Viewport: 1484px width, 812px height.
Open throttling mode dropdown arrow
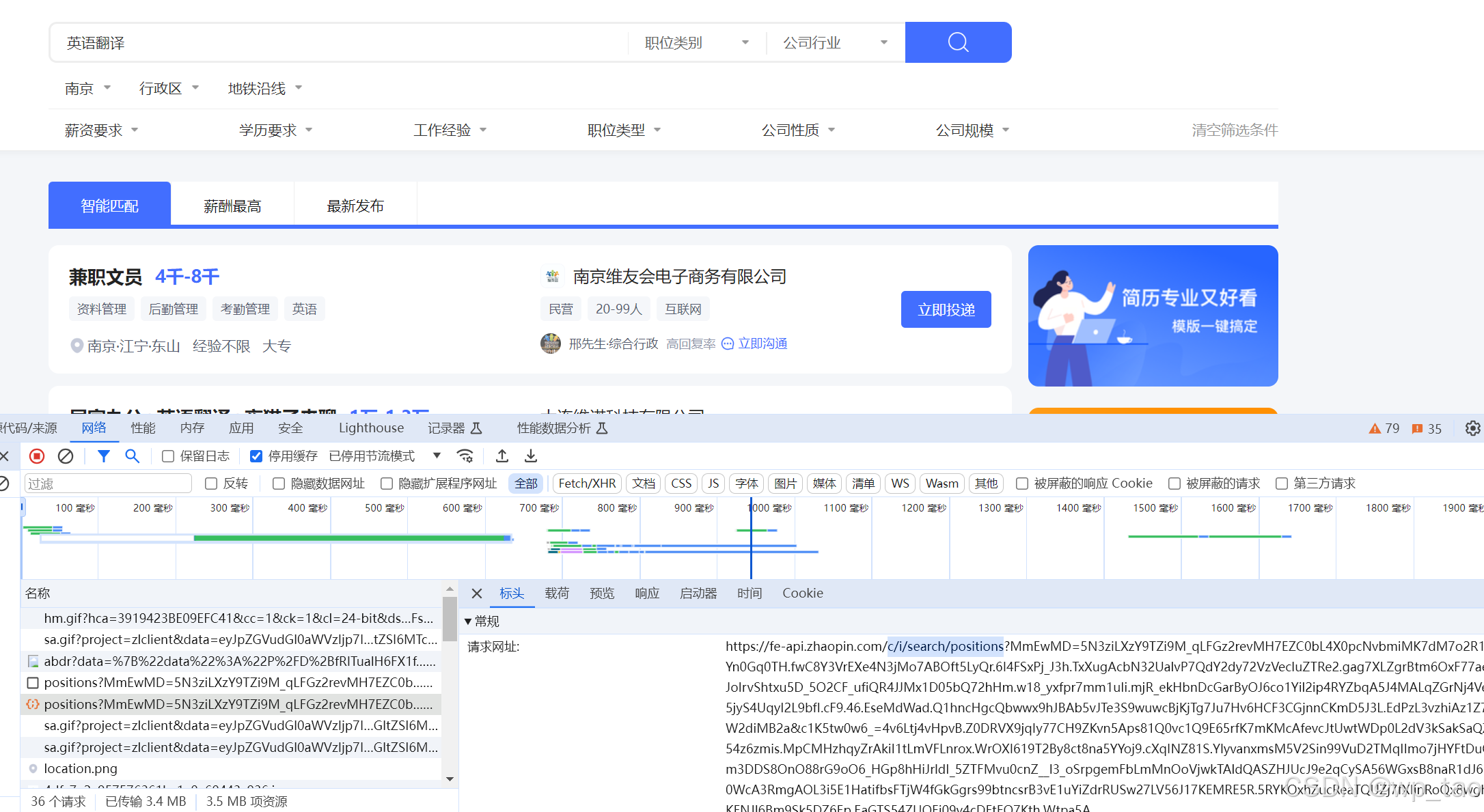[x=437, y=456]
